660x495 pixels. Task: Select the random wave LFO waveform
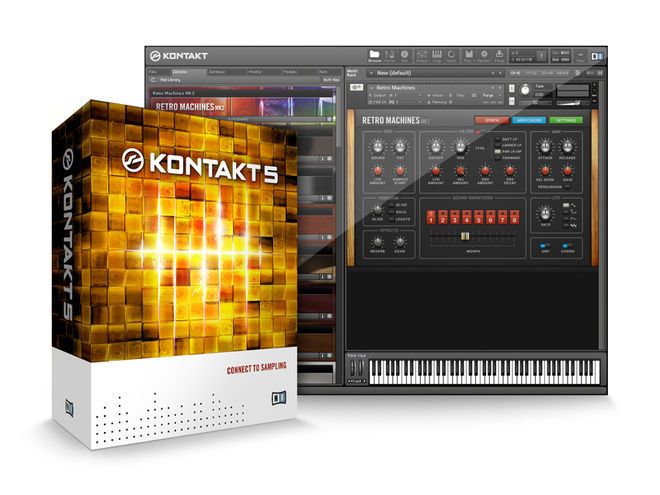(x=566, y=226)
